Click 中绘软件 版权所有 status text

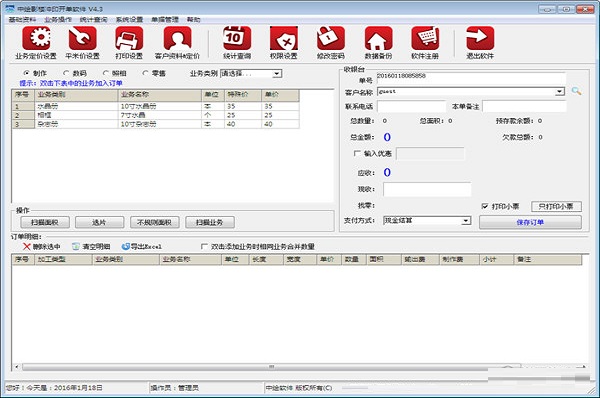[299, 388]
